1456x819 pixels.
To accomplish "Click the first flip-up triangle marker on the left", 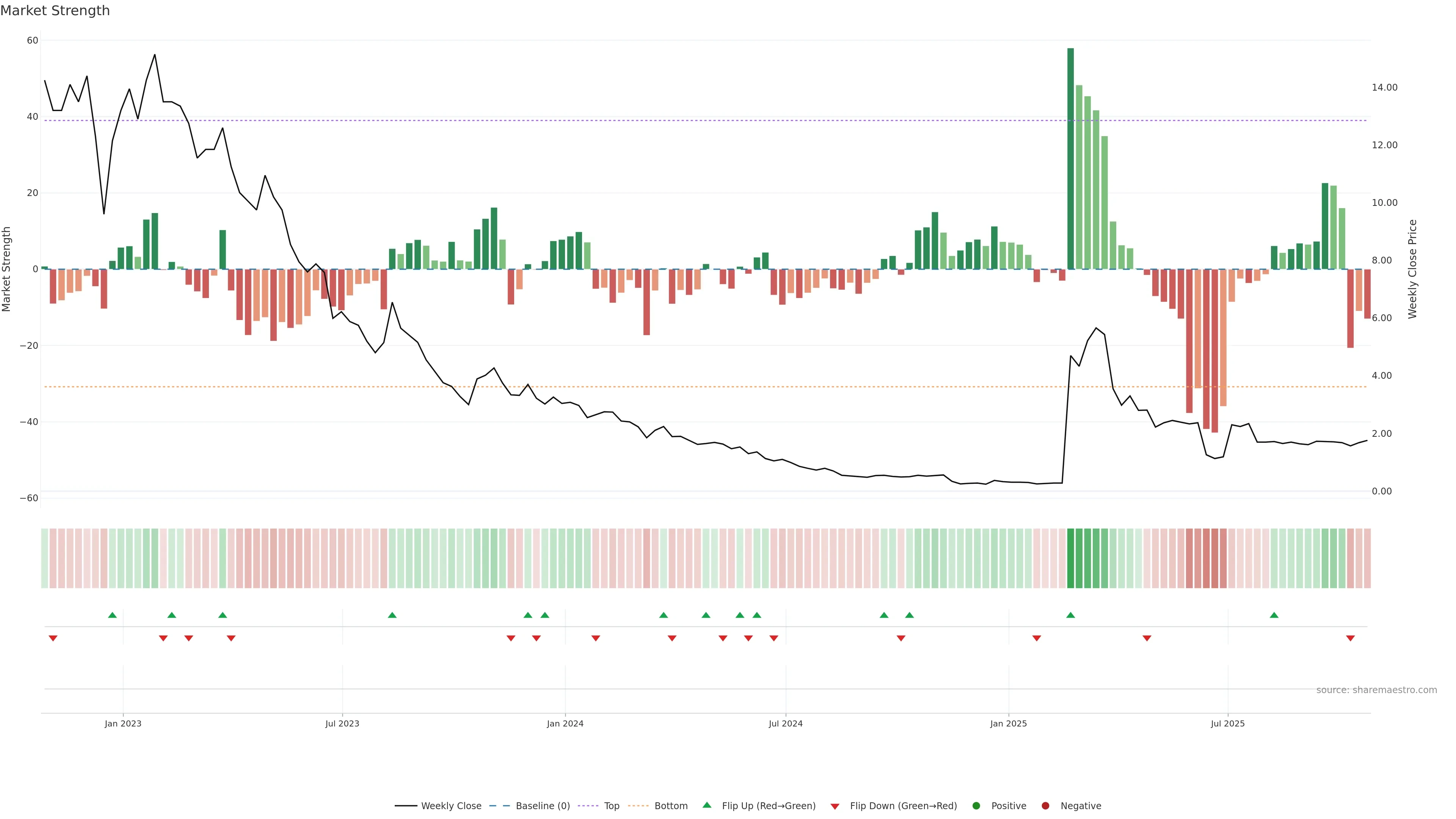I will coord(113,615).
